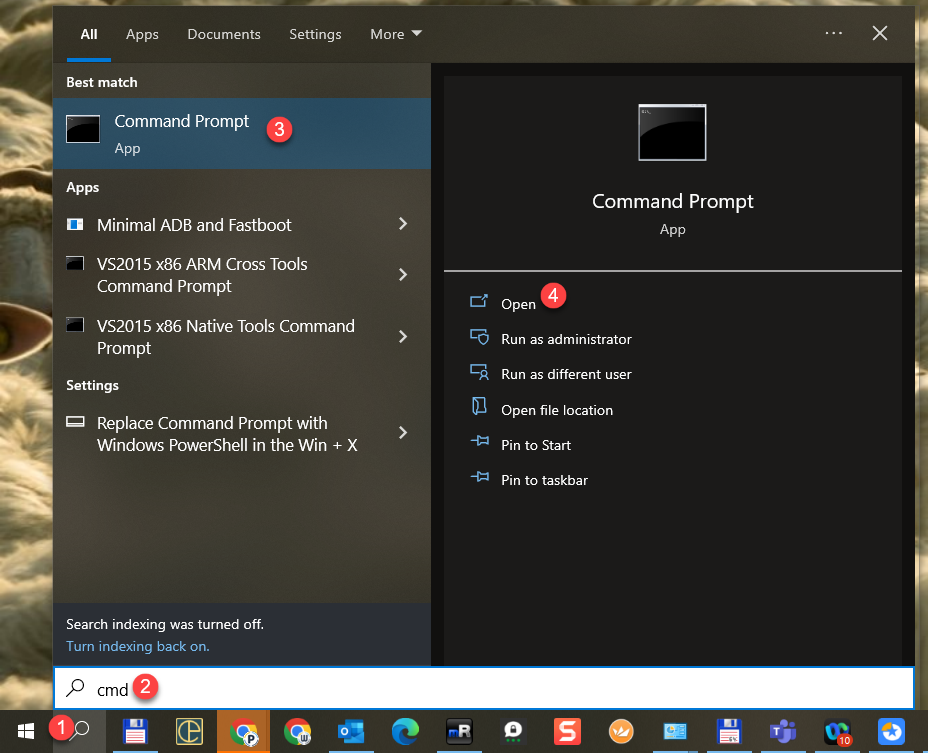
Task: Click the three-dot options icon in the search panel
Action: (x=833, y=33)
